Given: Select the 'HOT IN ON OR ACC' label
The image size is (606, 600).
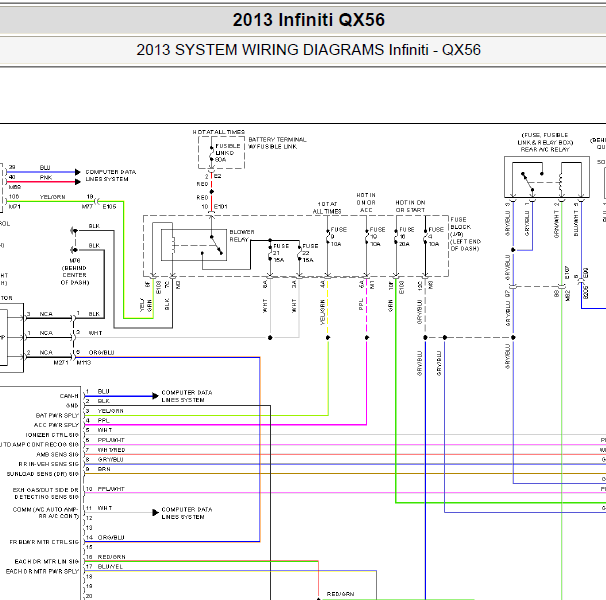Looking at the screenshot, I should click(x=366, y=203).
